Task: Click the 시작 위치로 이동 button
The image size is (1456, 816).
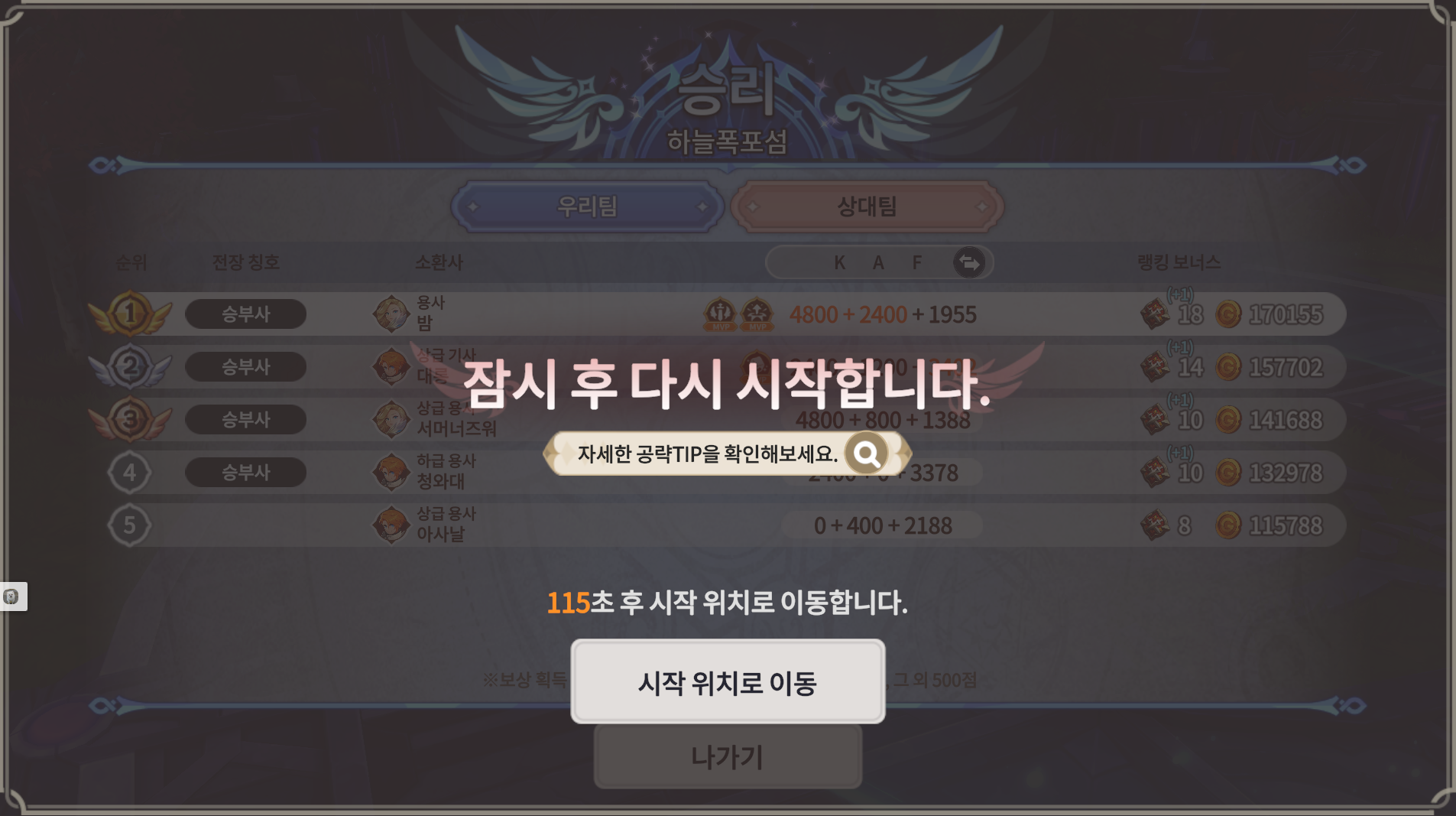Action: tap(728, 681)
